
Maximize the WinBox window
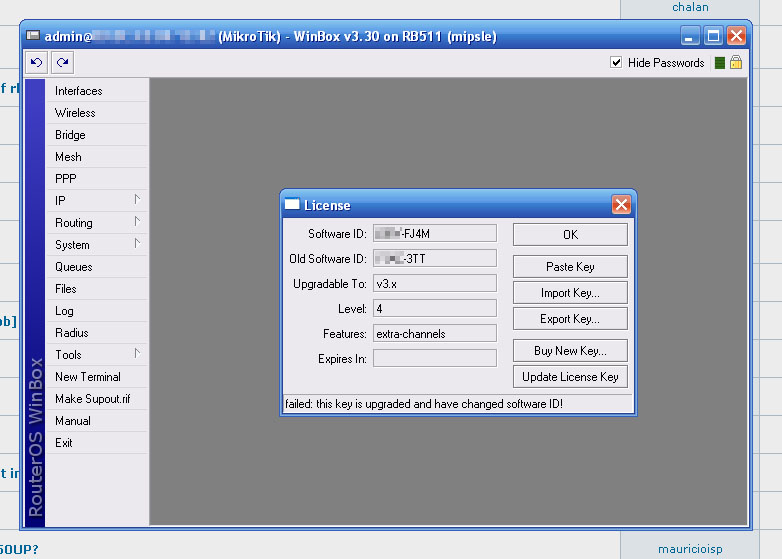coord(713,36)
